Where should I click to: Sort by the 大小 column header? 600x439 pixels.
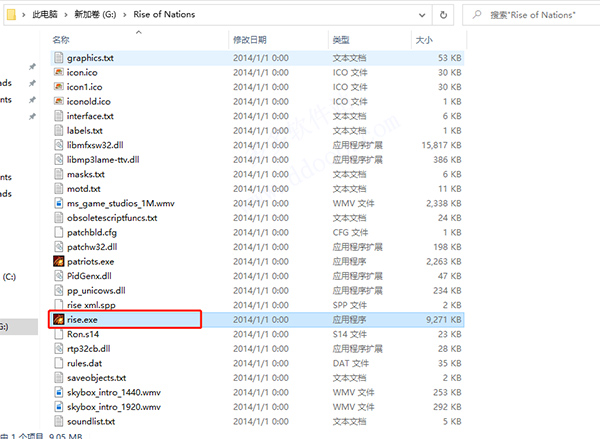[424, 39]
